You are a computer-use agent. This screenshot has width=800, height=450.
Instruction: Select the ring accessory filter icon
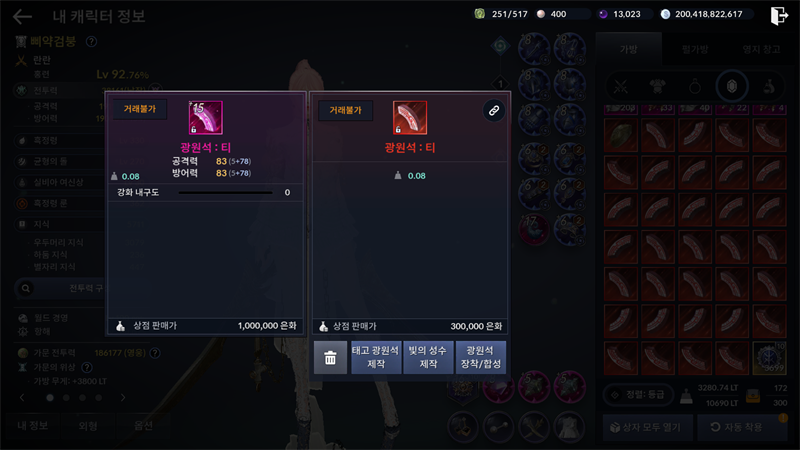694,87
